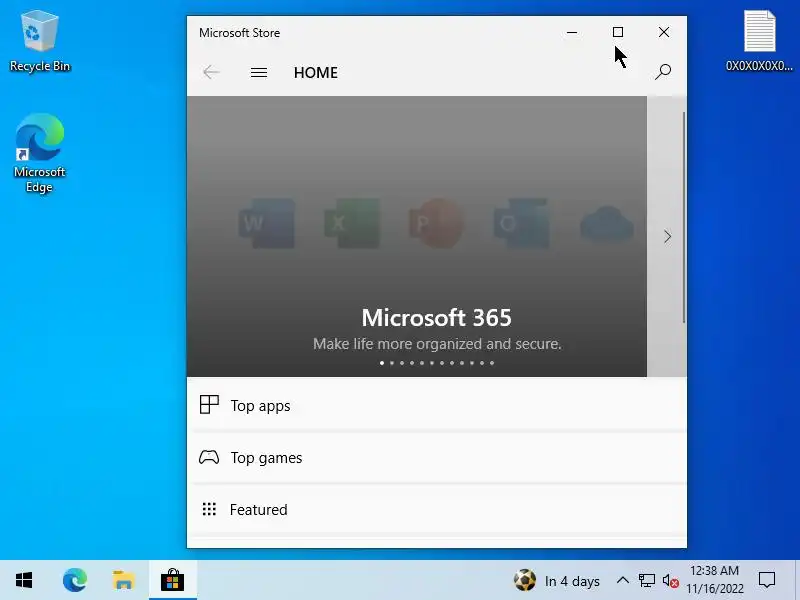Click the PowerPoint icon in banner
Viewport: 800px width, 600px height.
(437, 223)
